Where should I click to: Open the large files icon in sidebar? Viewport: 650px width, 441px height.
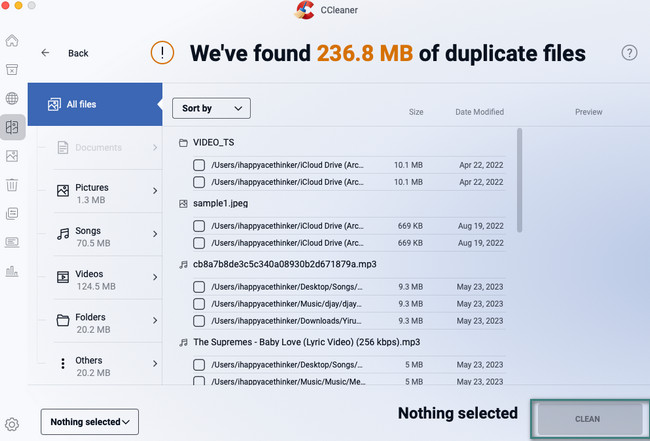(x=12, y=213)
